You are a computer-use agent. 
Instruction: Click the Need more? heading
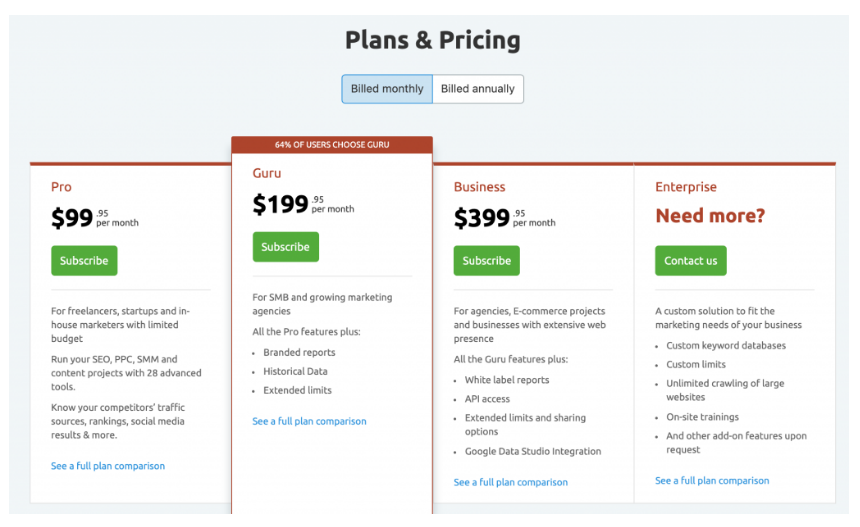click(x=710, y=216)
